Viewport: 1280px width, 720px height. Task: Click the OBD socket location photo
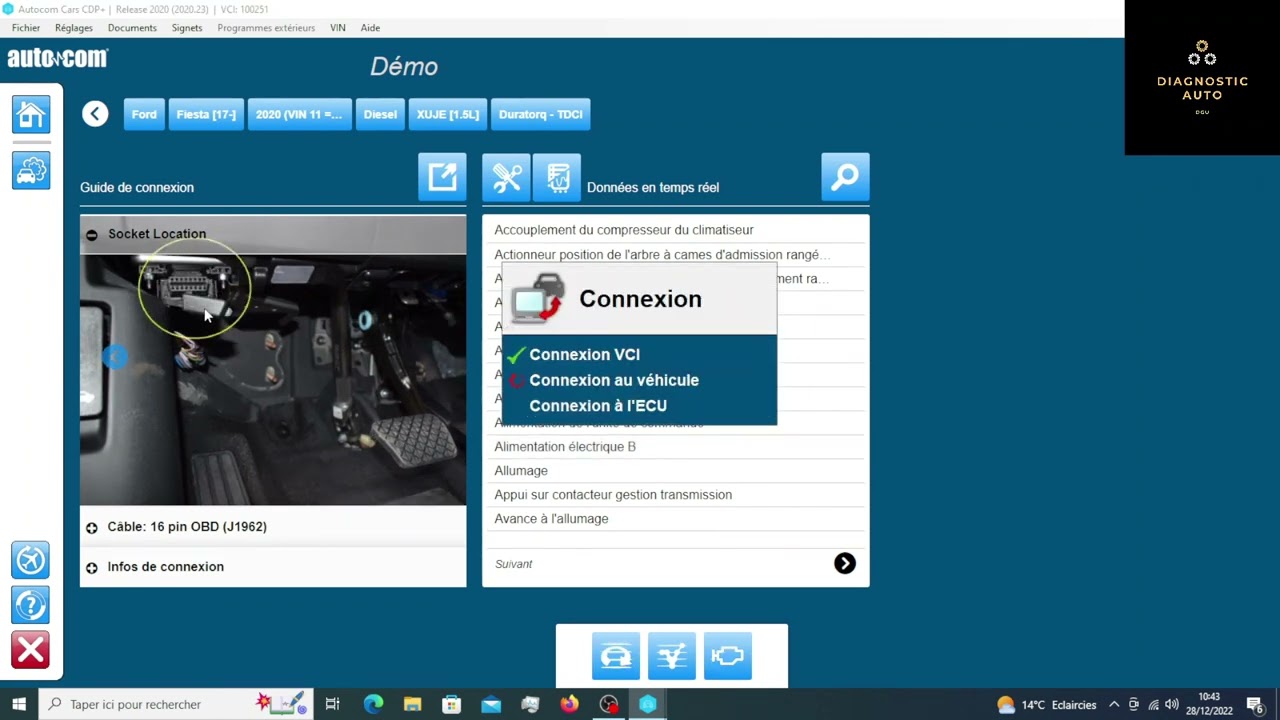(273, 380)
